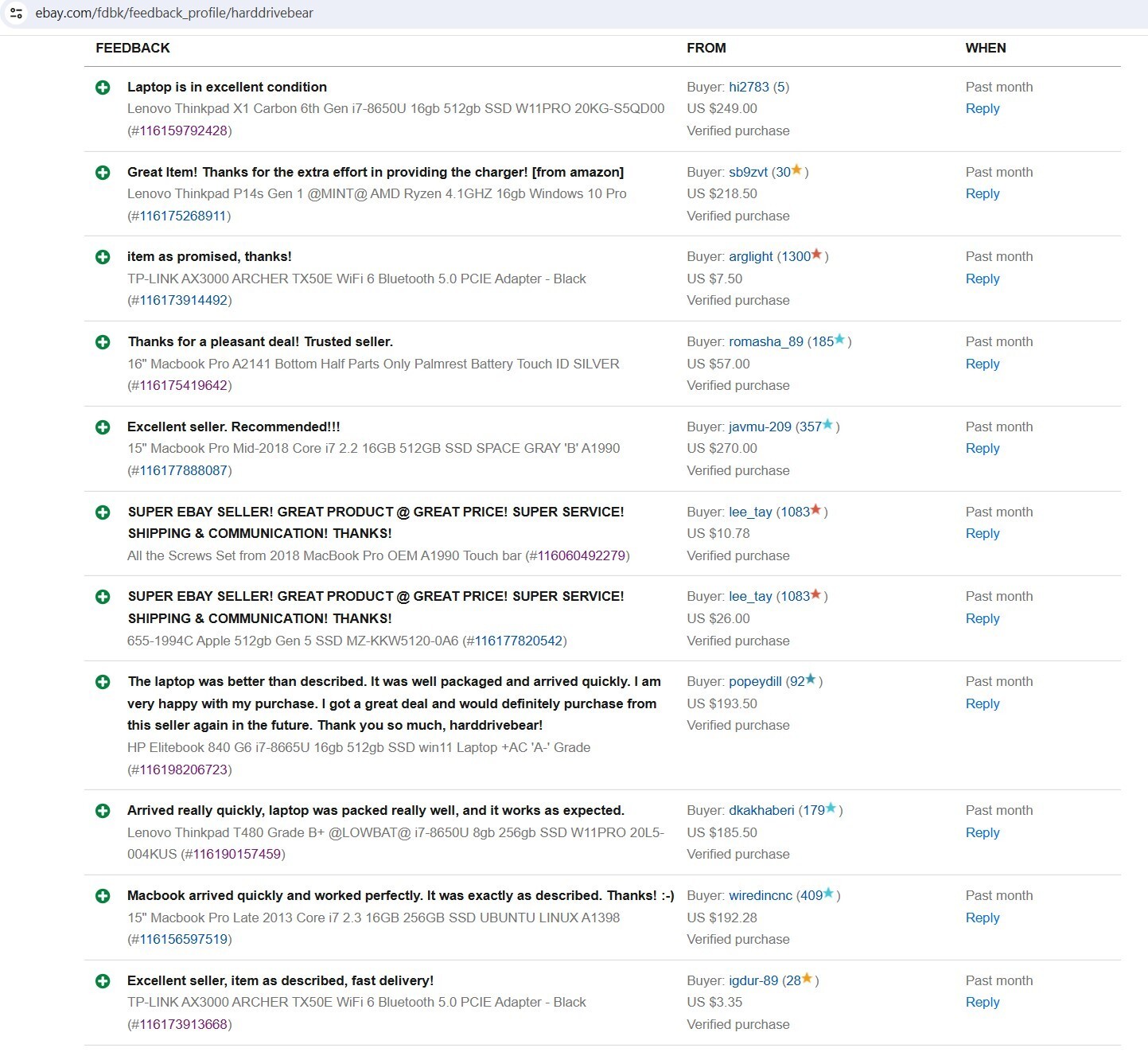Click star icon next to popeydill's 92 score
The height and width of the screenshot is (1052, 1148).
[x=811, y=680]
